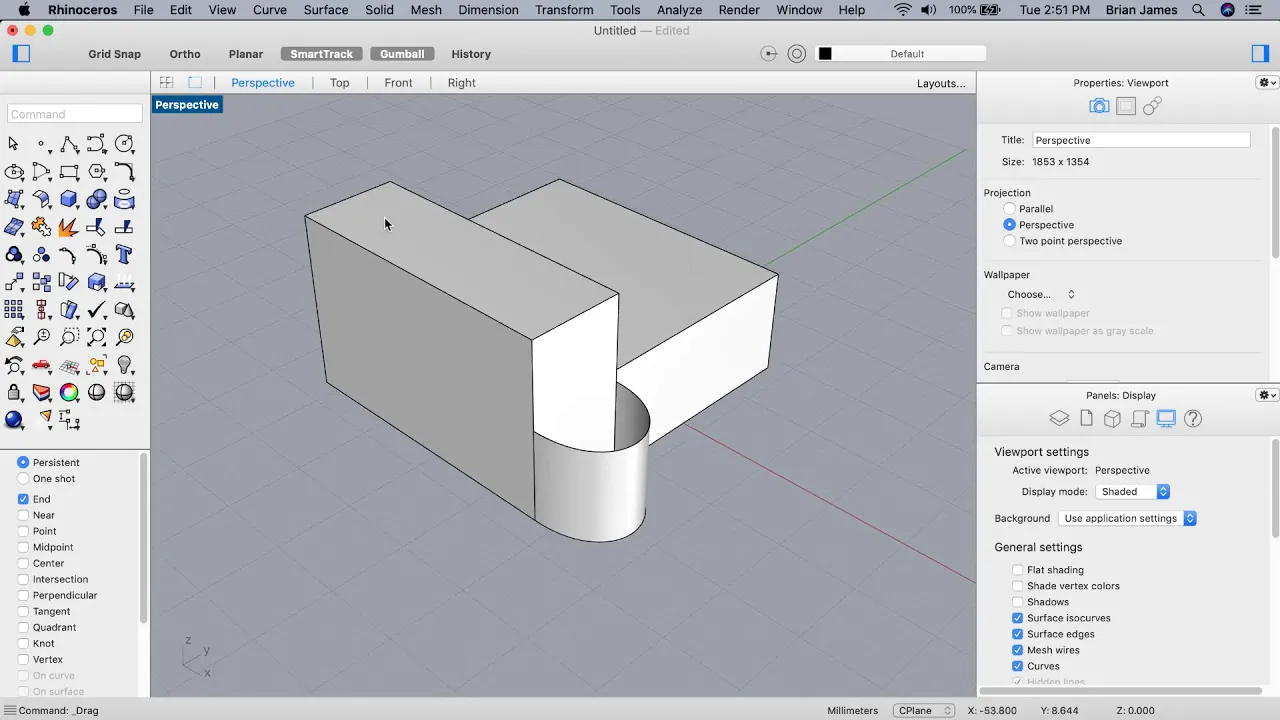
Task: Select the arrow pointer selection tool
Action: 13,144
